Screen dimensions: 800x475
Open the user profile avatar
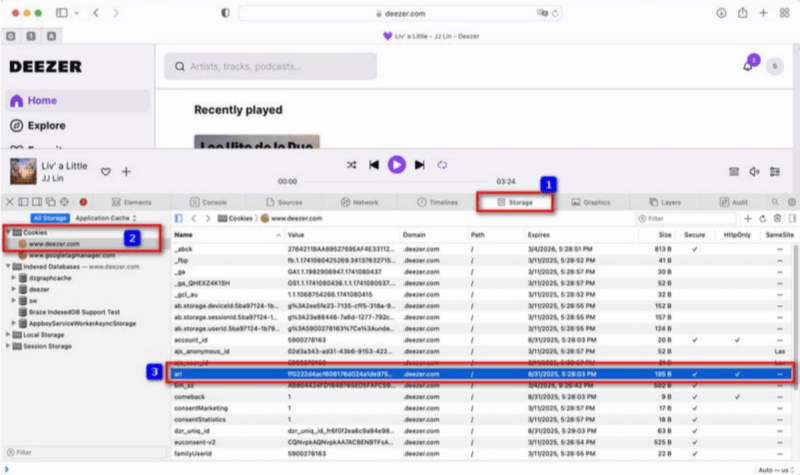tap(774, 66)
